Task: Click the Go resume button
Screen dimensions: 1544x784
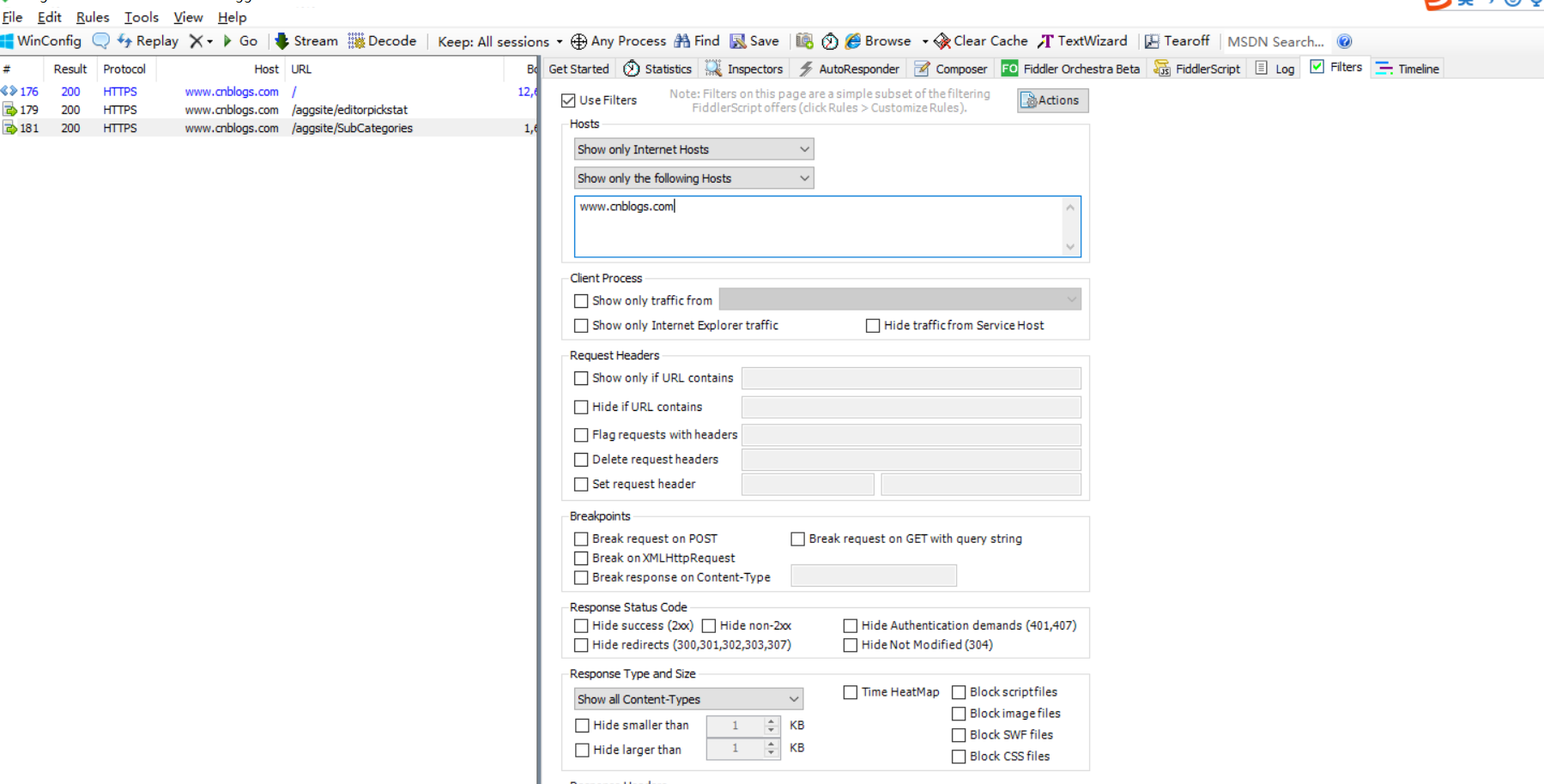Action: tap(240, 41)
